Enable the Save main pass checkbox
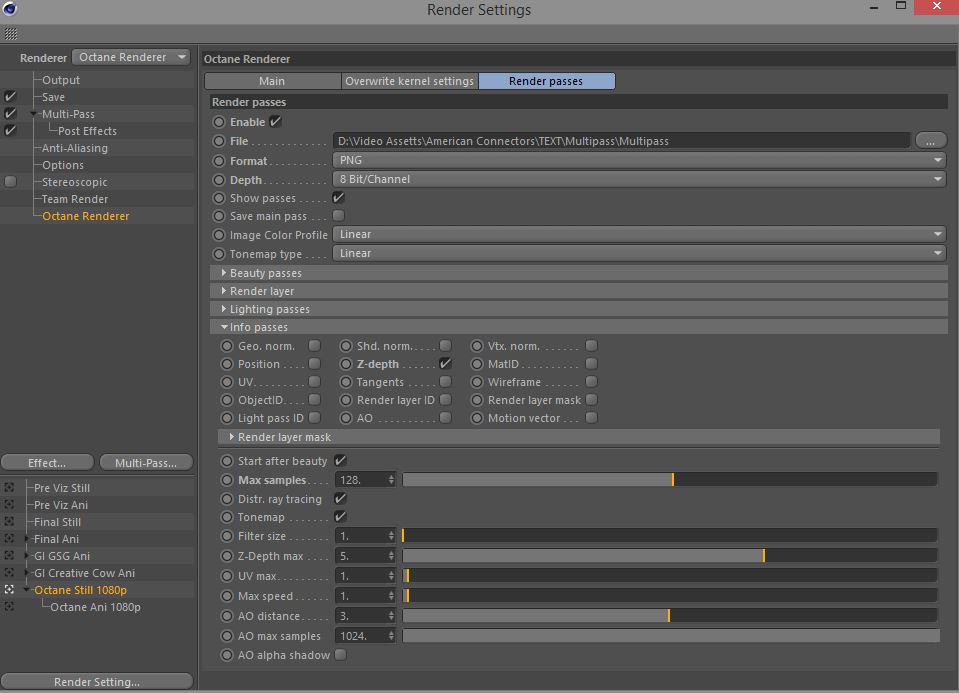This screenshot has width=959, height=693. [x=338, y=215]
